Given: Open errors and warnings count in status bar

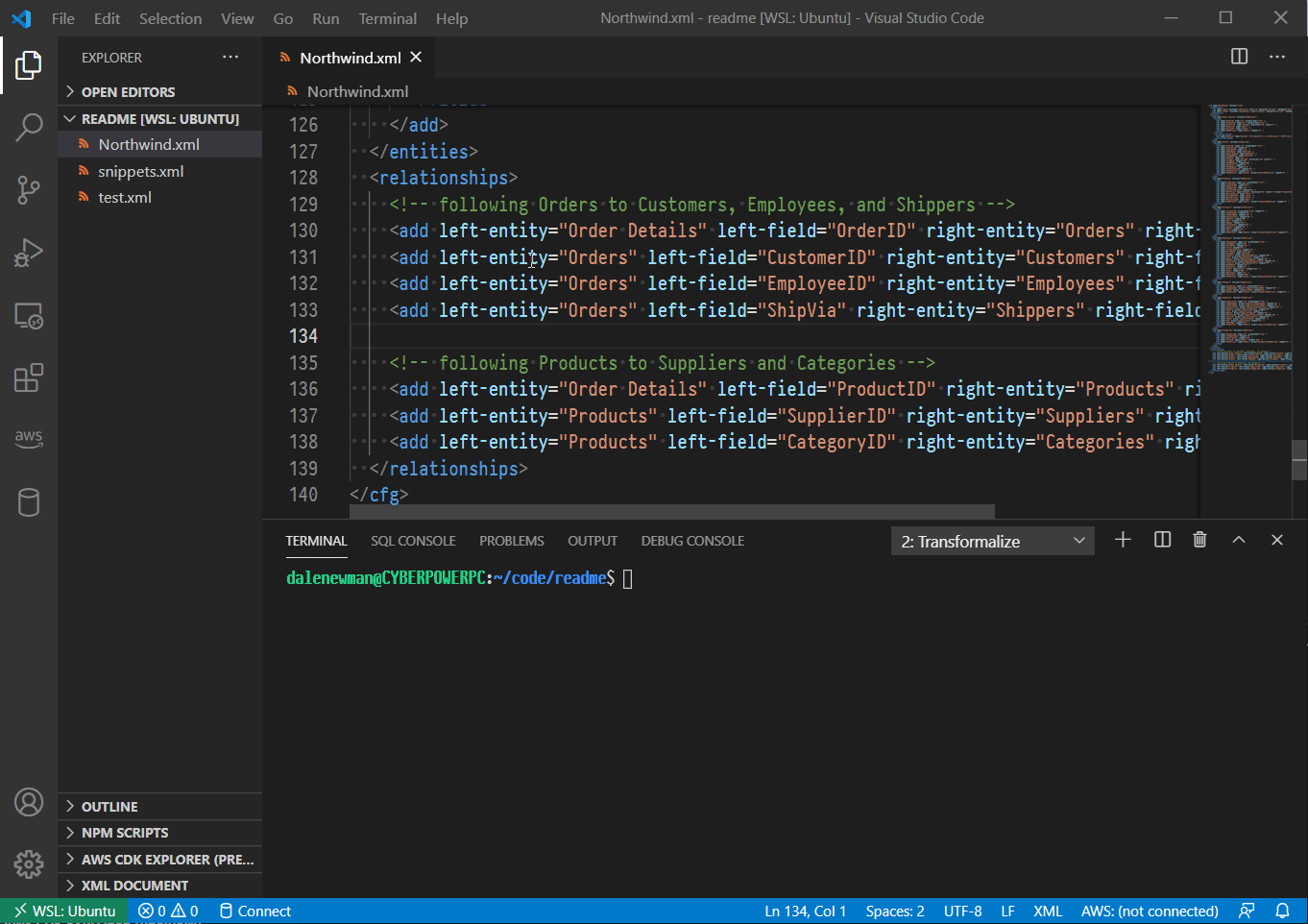Looking at the screenshot, I should [x=168, y=911].
